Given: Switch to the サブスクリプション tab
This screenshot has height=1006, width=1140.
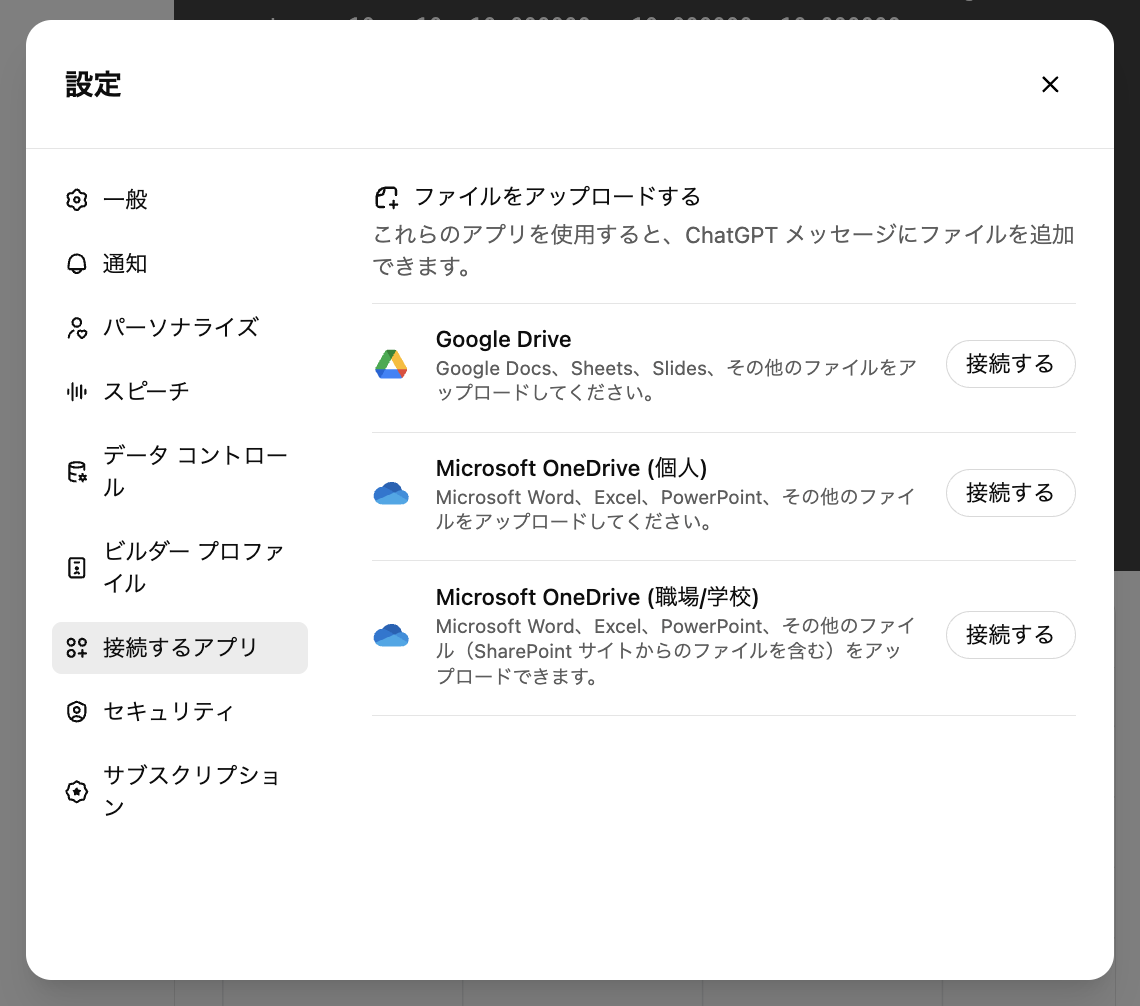Looking at the screenshot, I should tap(180, 792).
